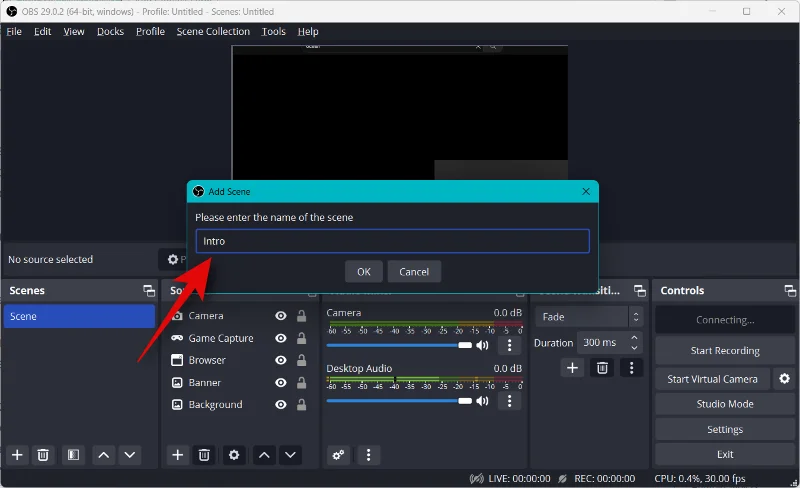
Task: Open transition properties three dots
Action: (x=632, y=368)
